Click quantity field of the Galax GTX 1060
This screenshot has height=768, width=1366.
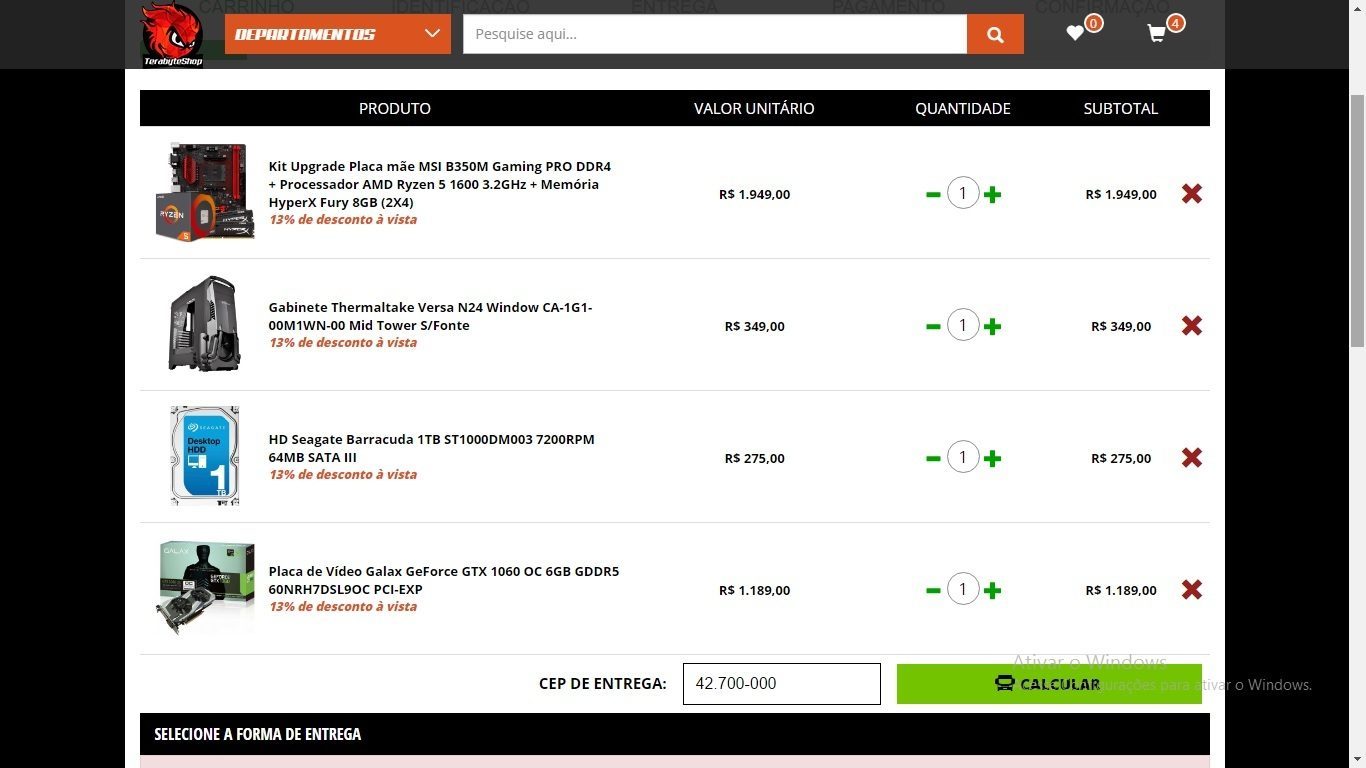pos(963,589)
